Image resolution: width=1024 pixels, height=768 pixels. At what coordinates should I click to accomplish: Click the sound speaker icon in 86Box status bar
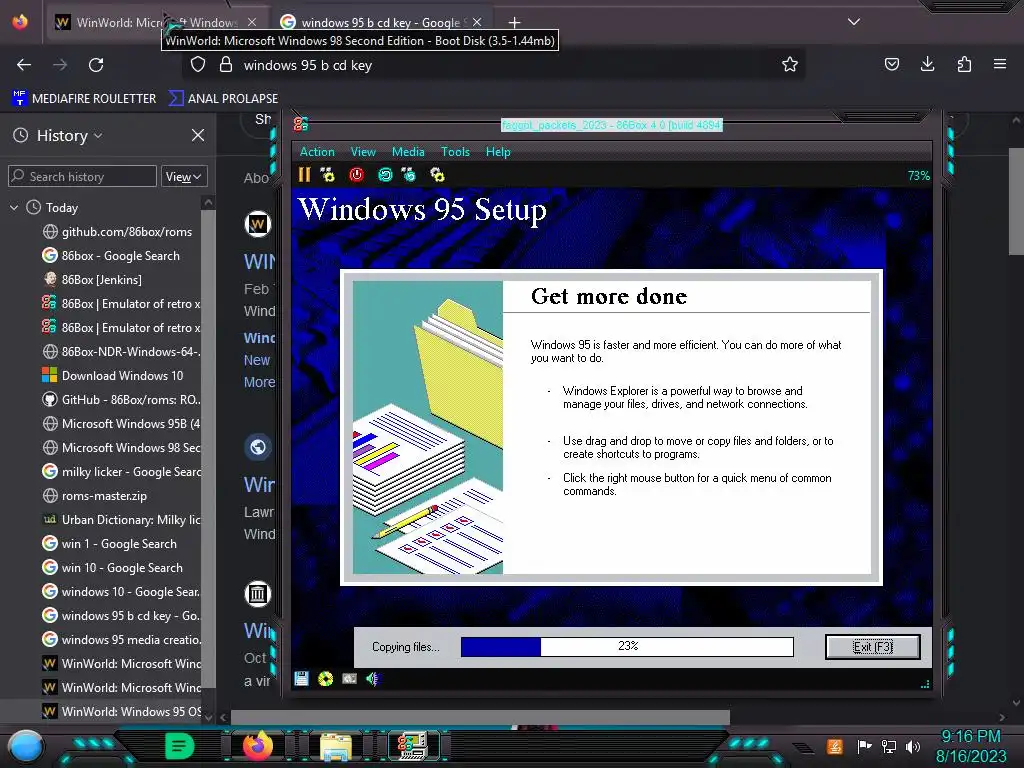tap(373, 679)
